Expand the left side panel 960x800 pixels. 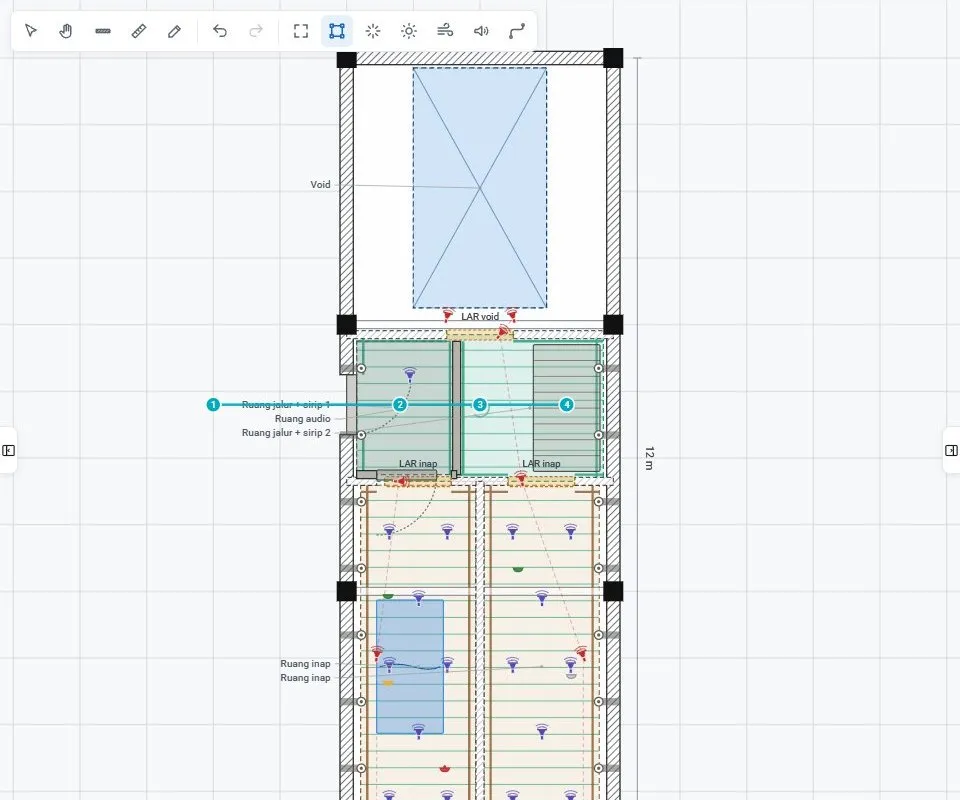pos(9,450)
